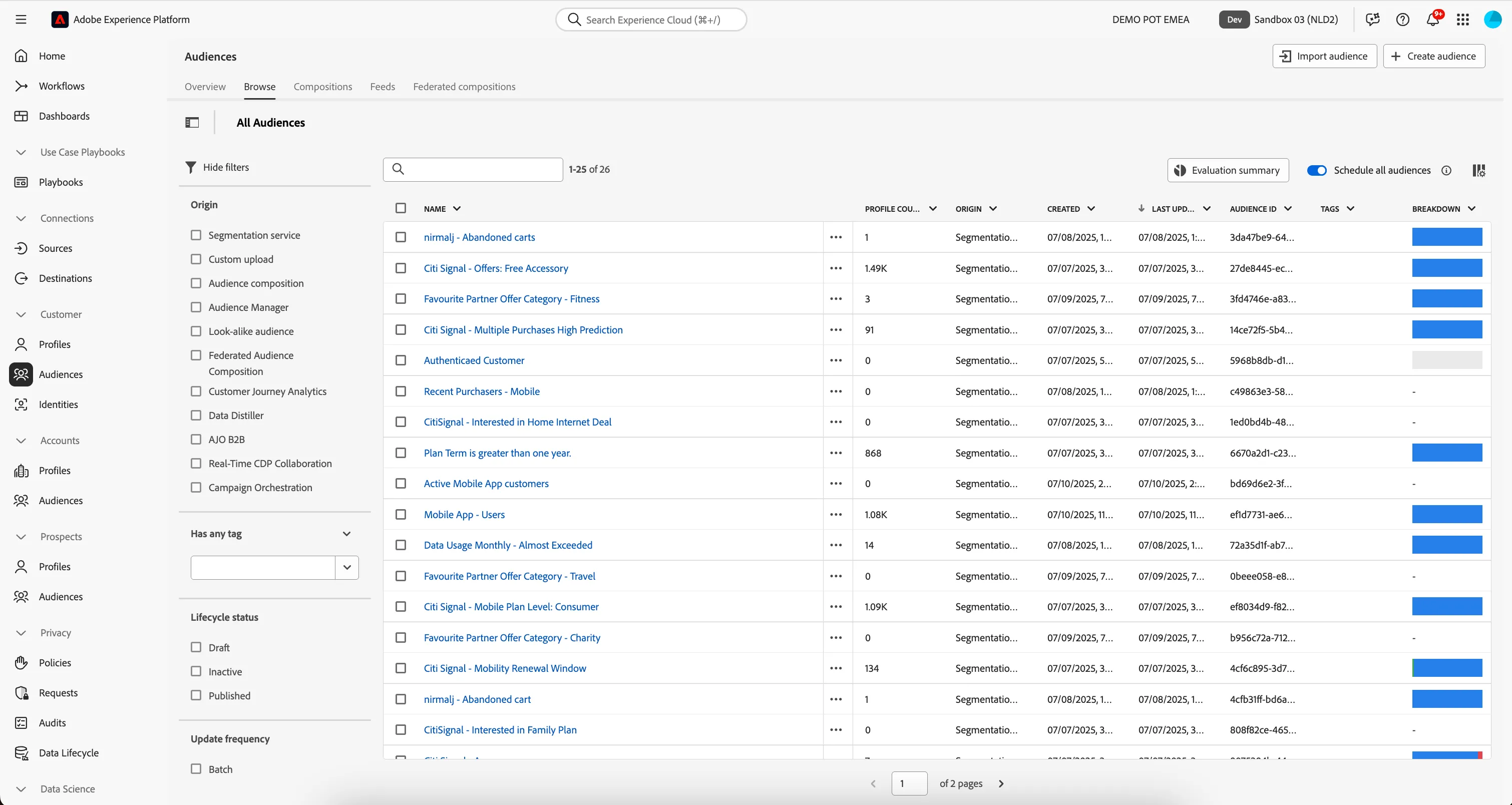Screen dimensions: 1512x805
Task: Switch to the Compositions tab
Action: point(323,86)
